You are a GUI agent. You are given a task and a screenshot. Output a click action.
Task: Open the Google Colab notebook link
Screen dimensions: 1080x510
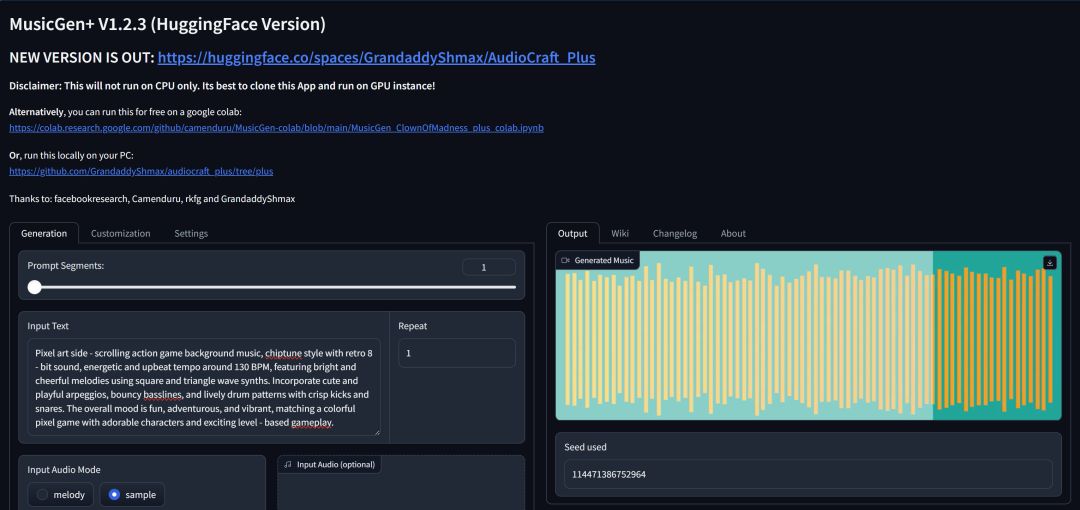tap(276, 128)
